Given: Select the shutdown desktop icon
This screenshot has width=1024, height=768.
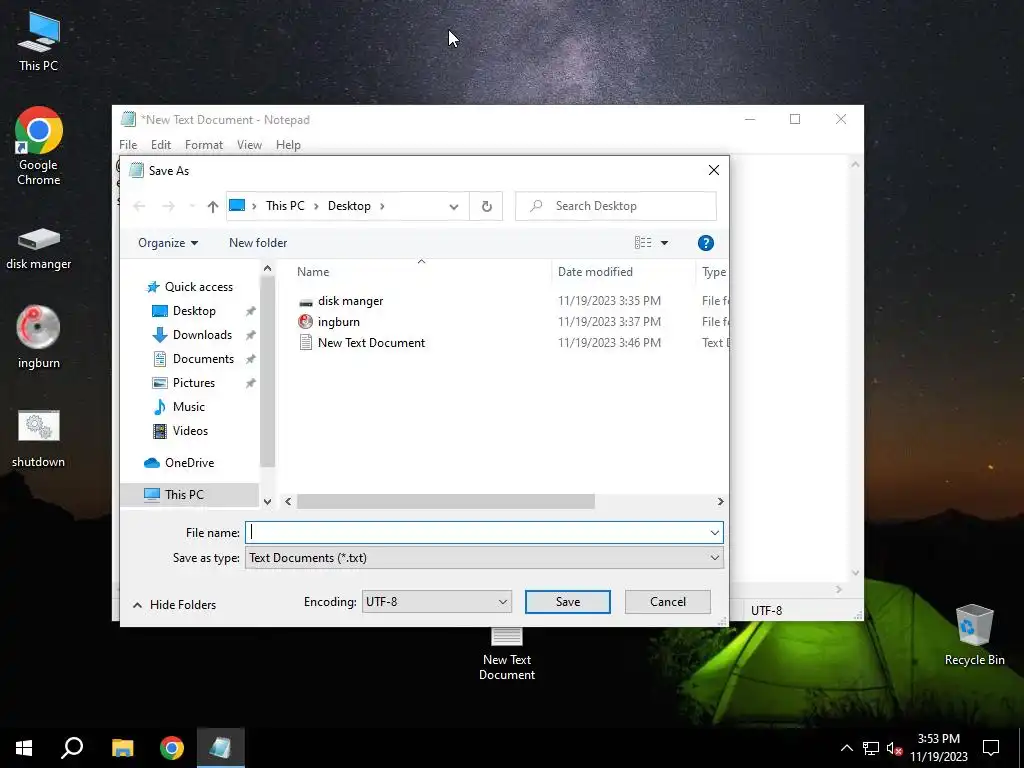Looking at the screenshot, I should (38, 438).
